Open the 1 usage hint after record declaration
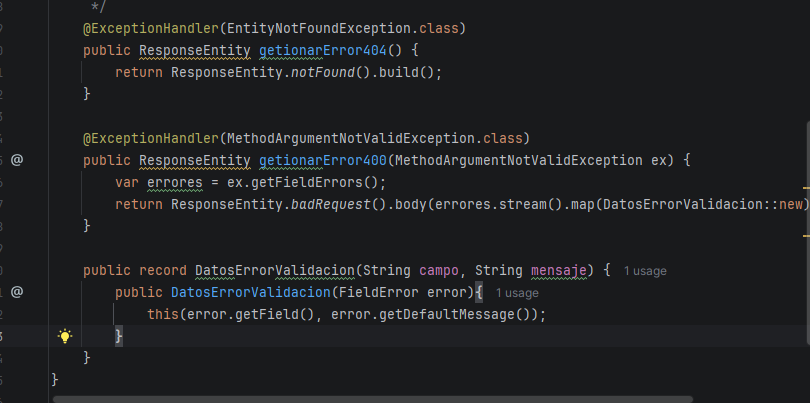 tap(645, 271)
